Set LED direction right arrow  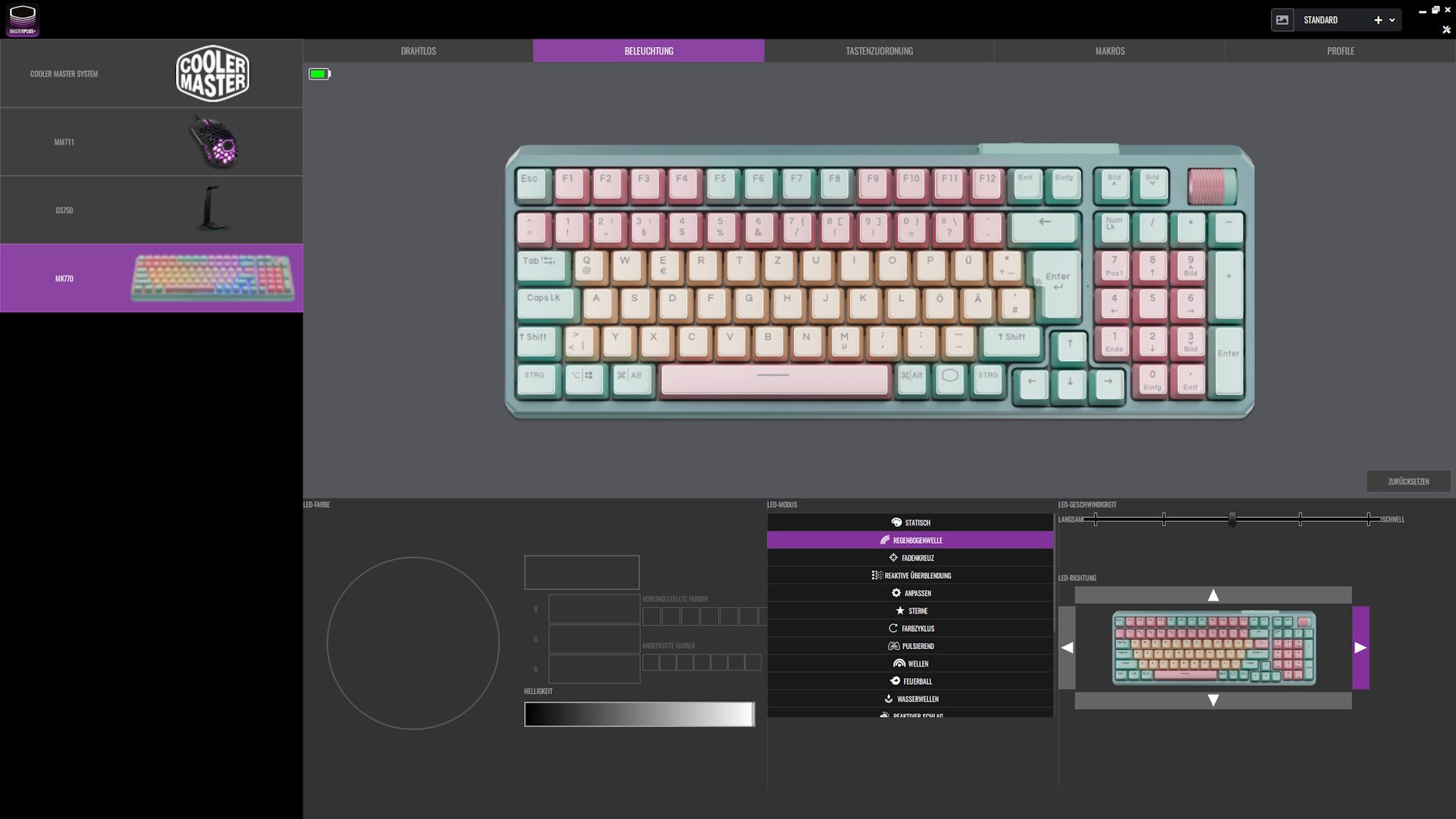coord(1360,648)
